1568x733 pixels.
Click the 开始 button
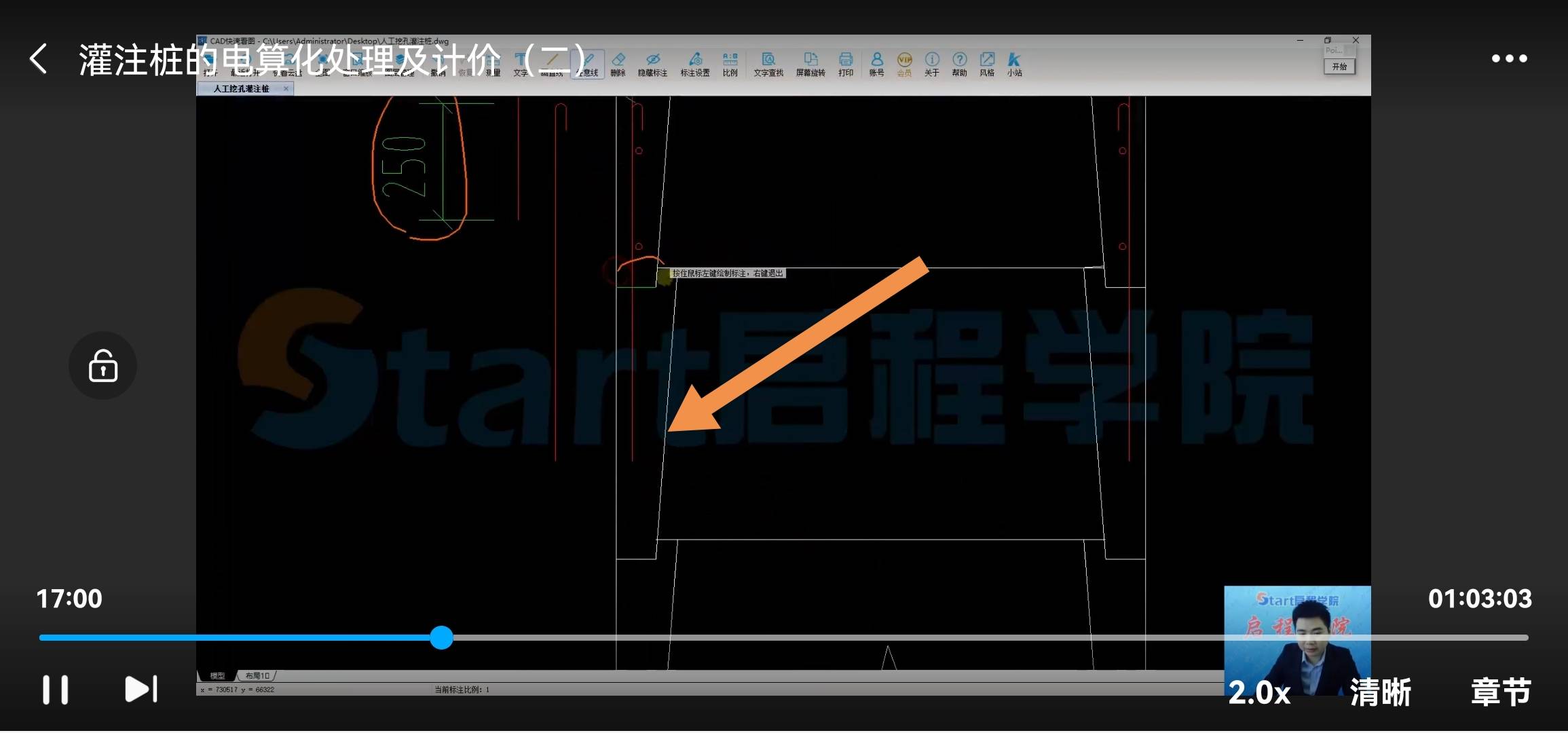1339,67
